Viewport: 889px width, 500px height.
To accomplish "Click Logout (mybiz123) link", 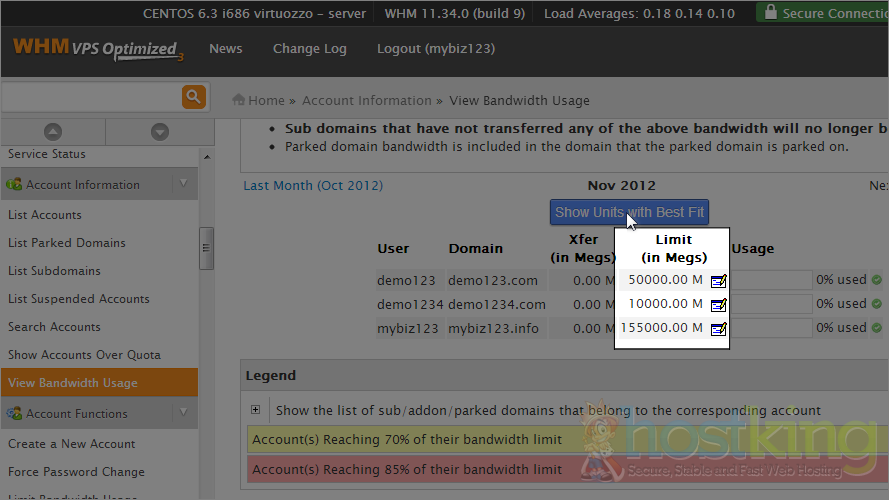I will [435, 49].
